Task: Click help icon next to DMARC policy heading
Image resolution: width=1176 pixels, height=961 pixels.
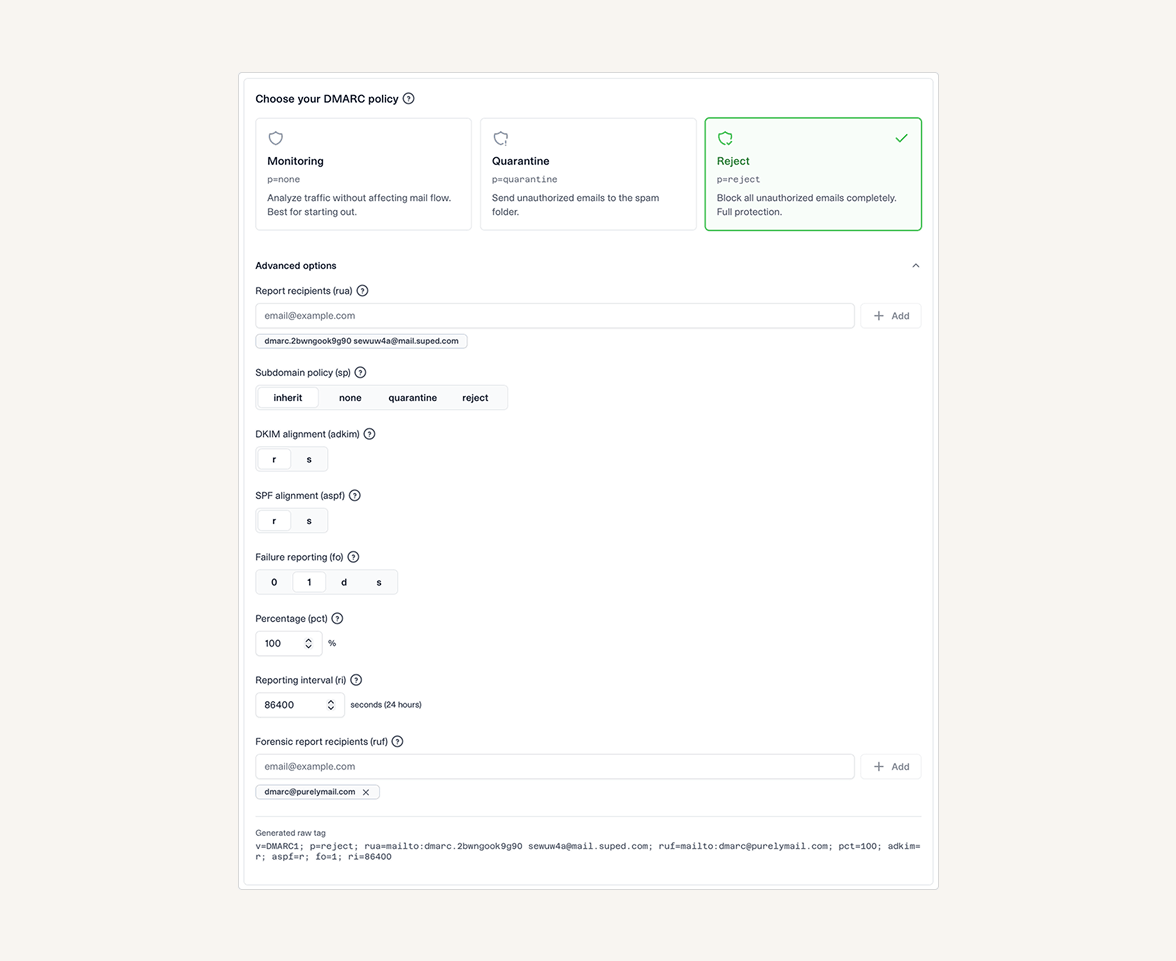Action: (x=408, y=99)
